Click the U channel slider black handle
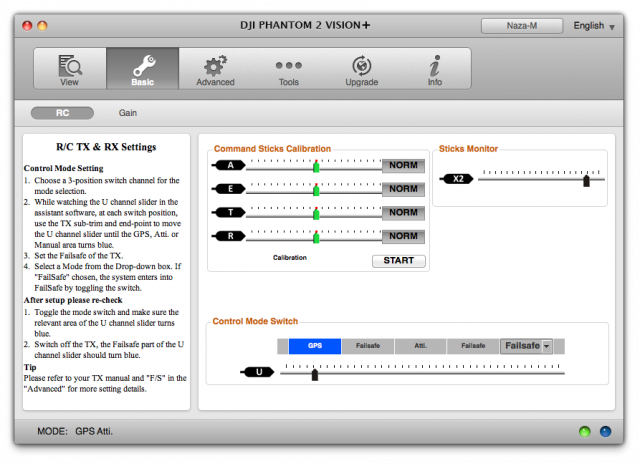 tap(315, 375)
